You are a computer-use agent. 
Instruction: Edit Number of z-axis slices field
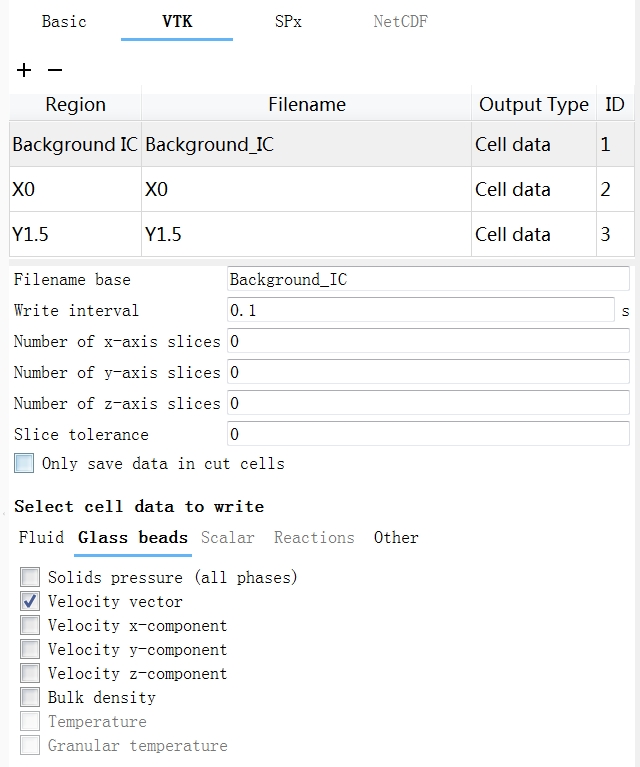coord(428,404)
